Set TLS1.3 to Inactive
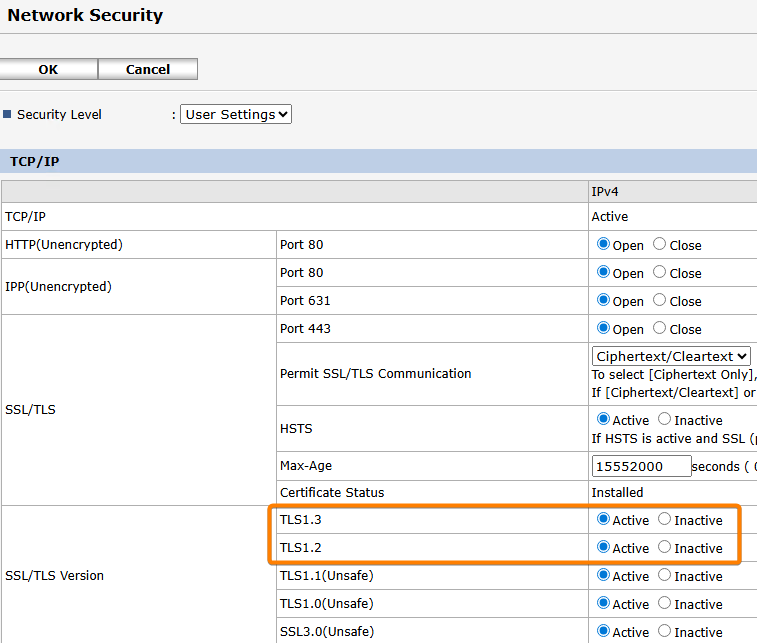 point(665,519)
